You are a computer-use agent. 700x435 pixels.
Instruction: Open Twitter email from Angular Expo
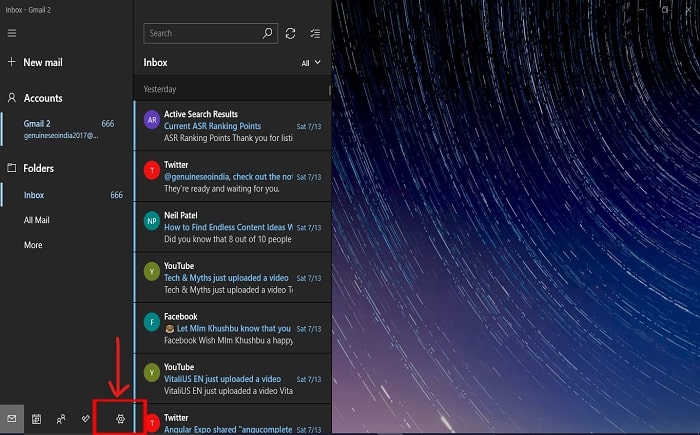coord(233,419)
